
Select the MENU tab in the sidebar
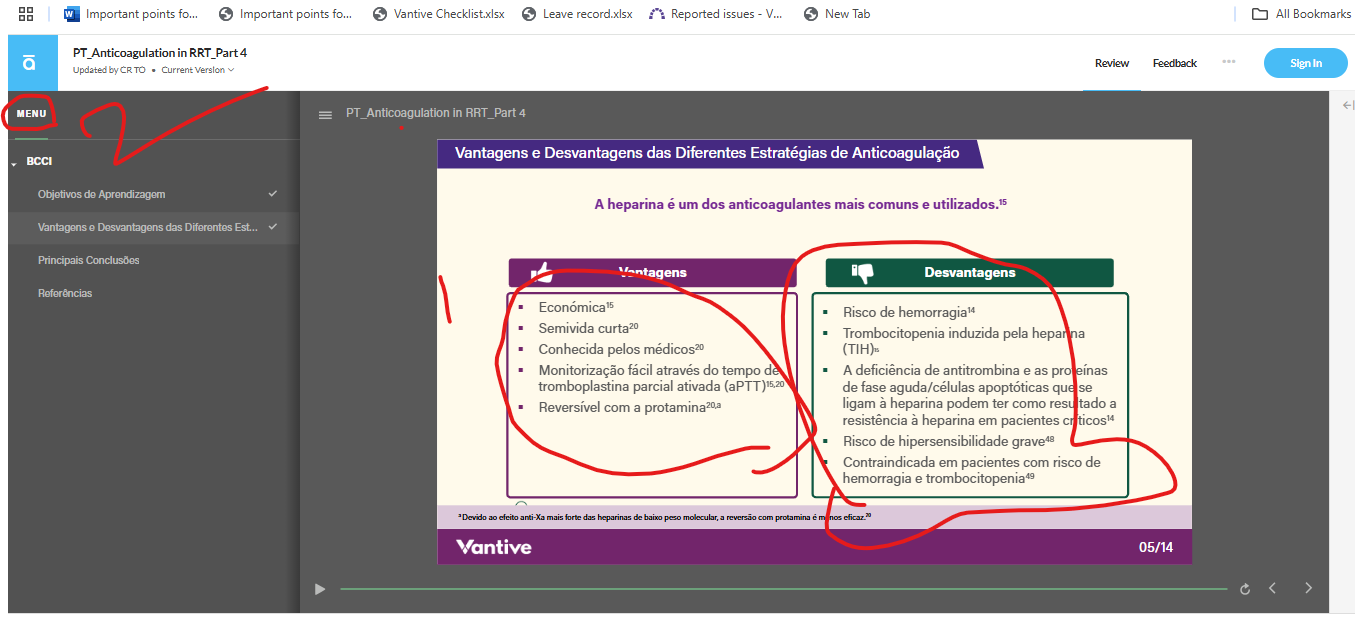31,114
